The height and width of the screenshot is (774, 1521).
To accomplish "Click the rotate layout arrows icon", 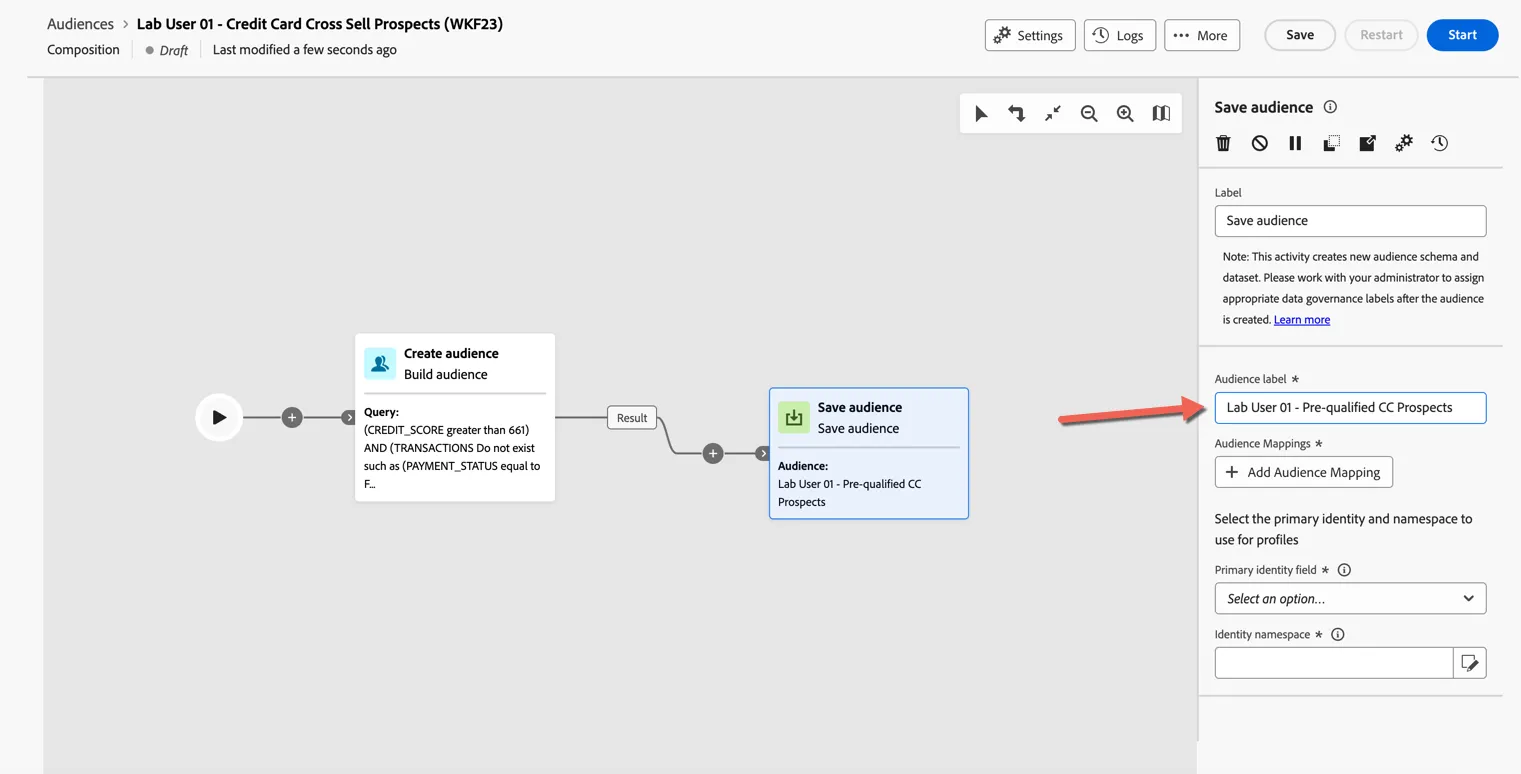I will click(x=1017, y=114).
